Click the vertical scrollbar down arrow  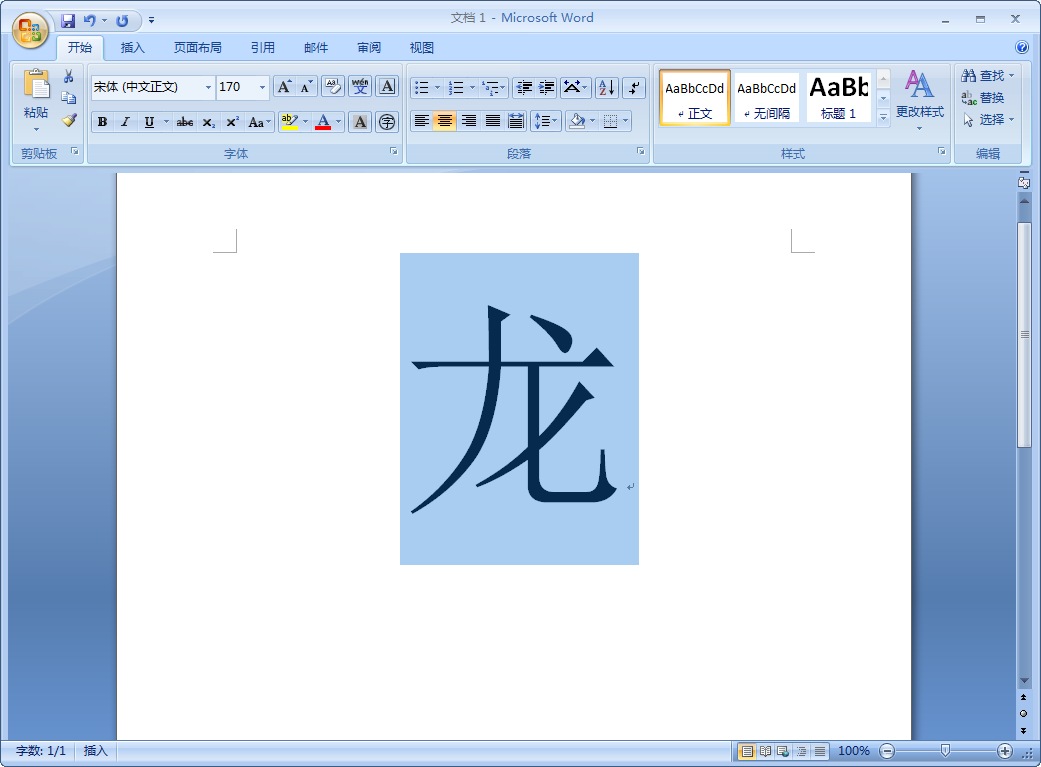pos(1024,681)
